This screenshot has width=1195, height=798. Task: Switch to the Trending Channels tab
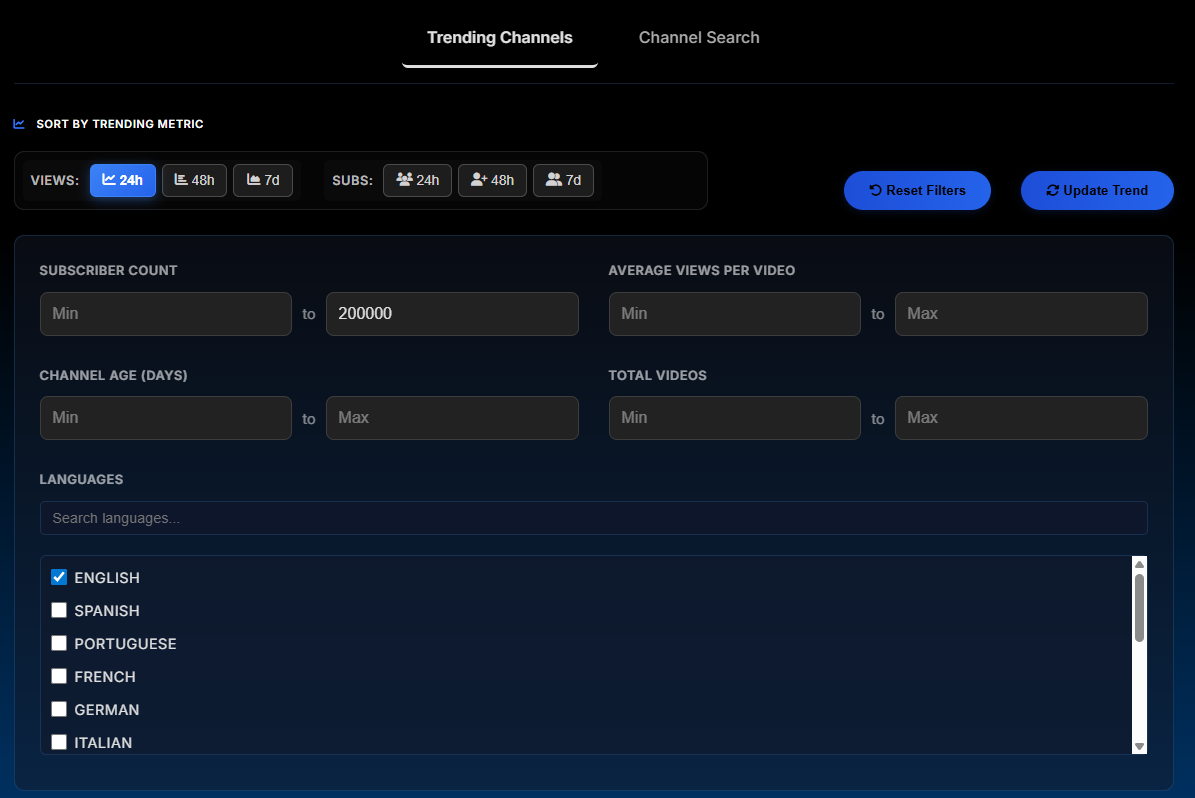point(499,38)
